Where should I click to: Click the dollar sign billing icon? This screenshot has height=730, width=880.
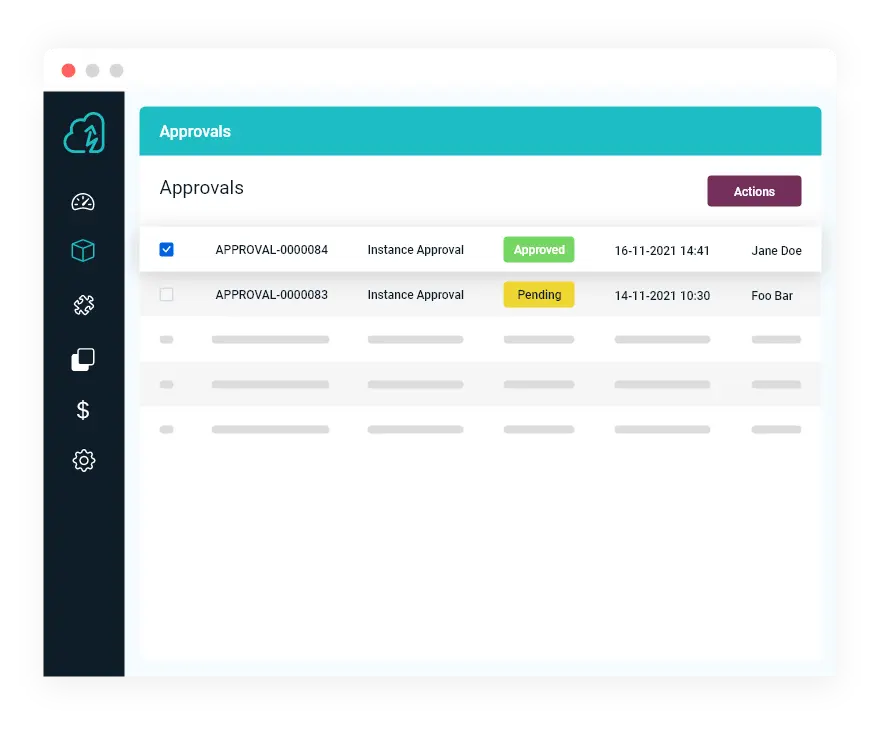(x=84, y=410)
